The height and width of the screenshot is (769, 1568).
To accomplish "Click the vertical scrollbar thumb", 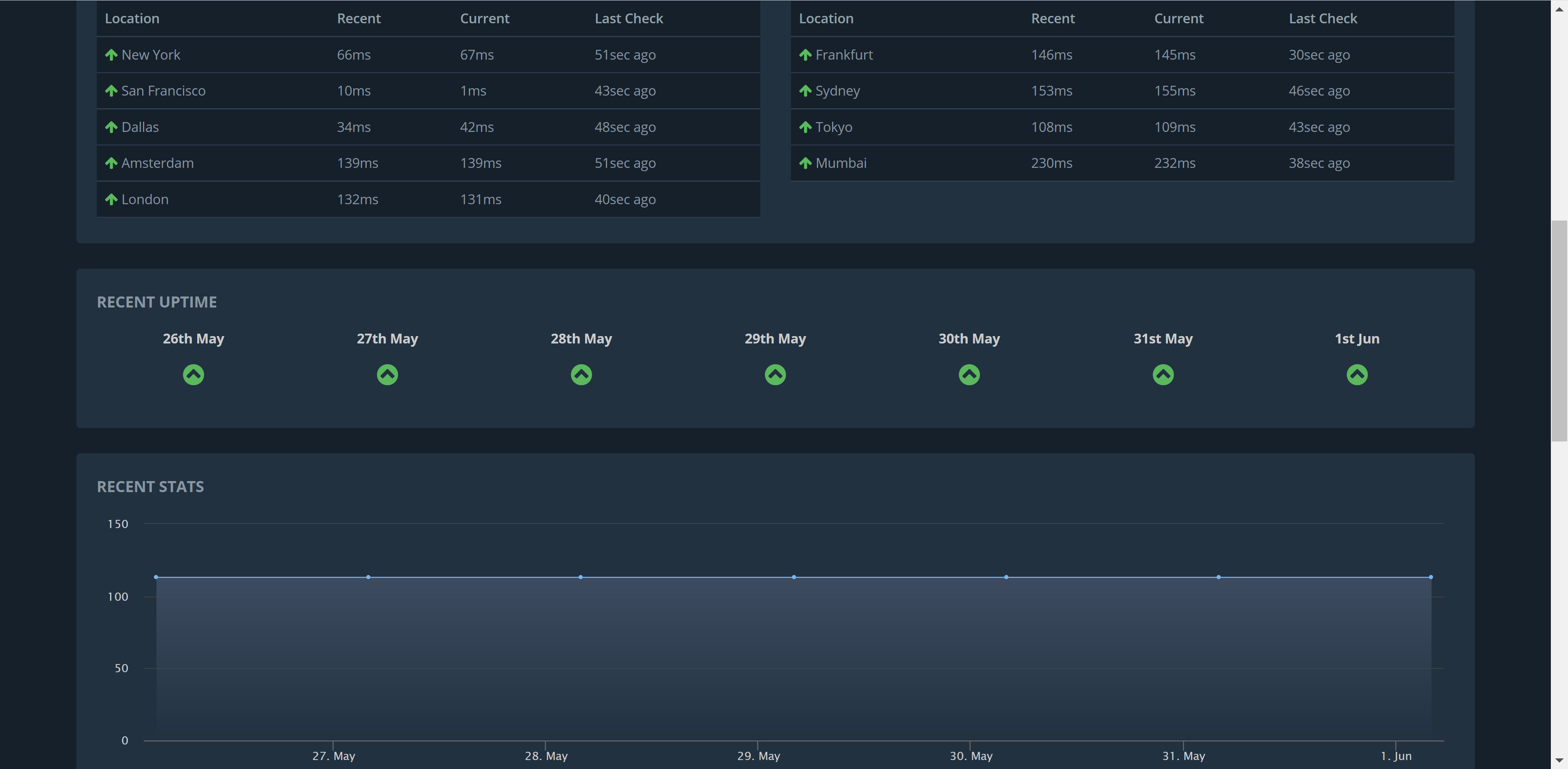I will point(1559,331).
